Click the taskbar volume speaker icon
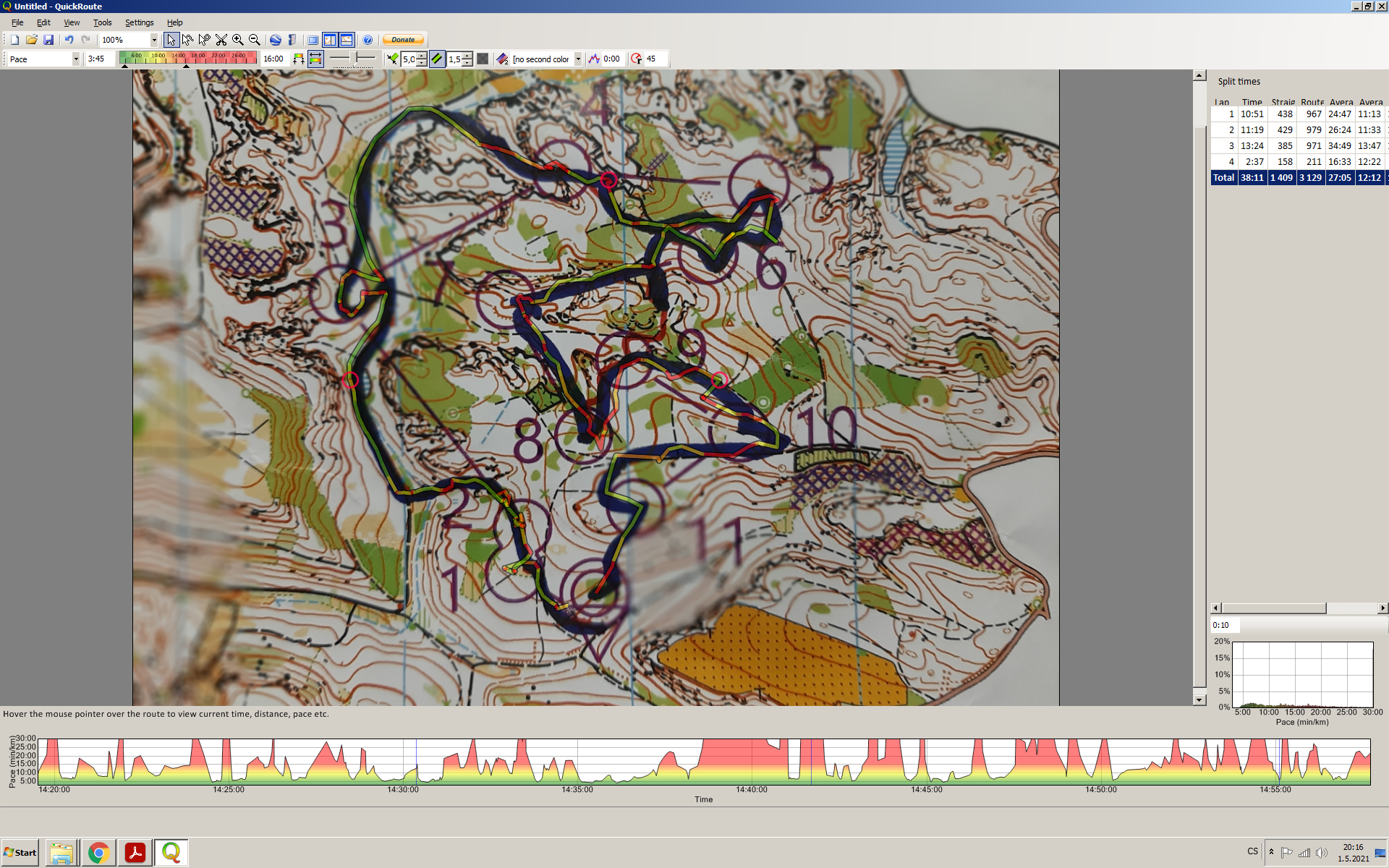Viewport: 1389px width, 868px height. click(x=1322, y=853)
